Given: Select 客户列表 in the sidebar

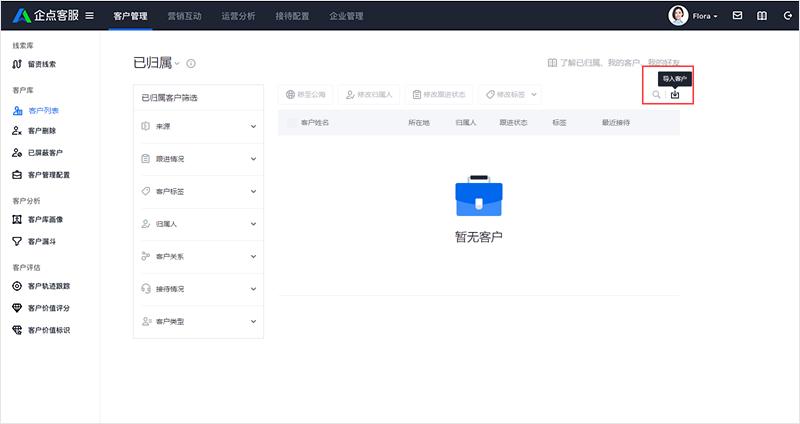Looking at the screenshot, I should click(36, 111).
